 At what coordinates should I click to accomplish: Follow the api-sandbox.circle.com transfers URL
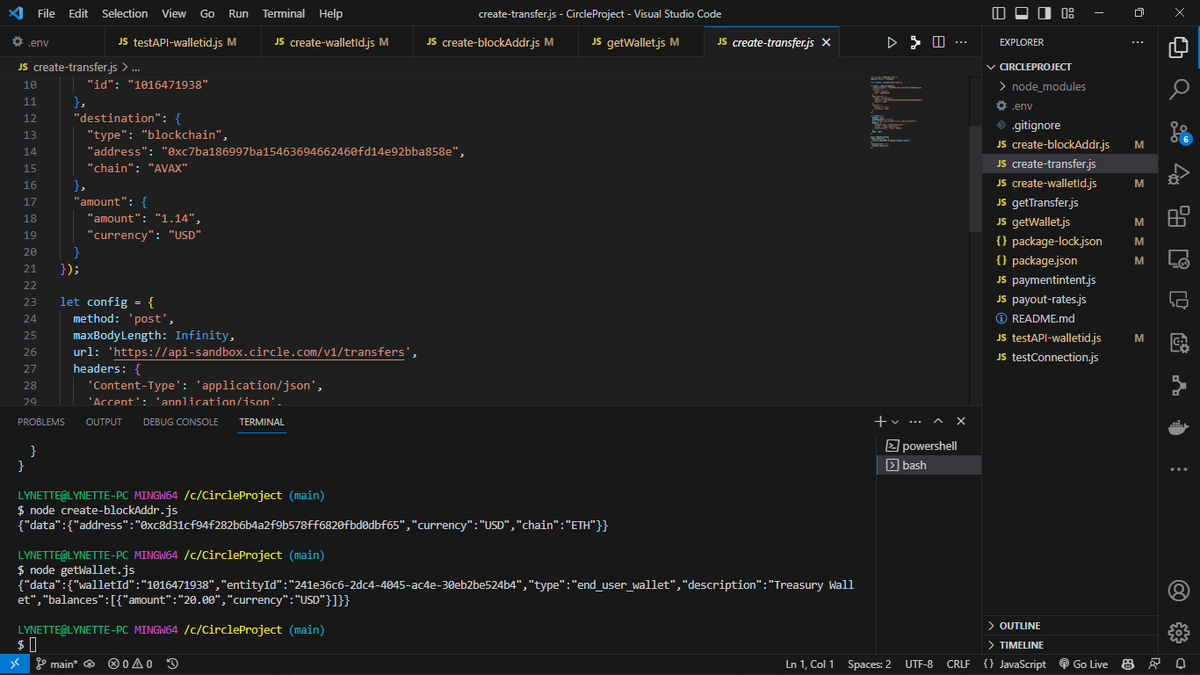259,352
